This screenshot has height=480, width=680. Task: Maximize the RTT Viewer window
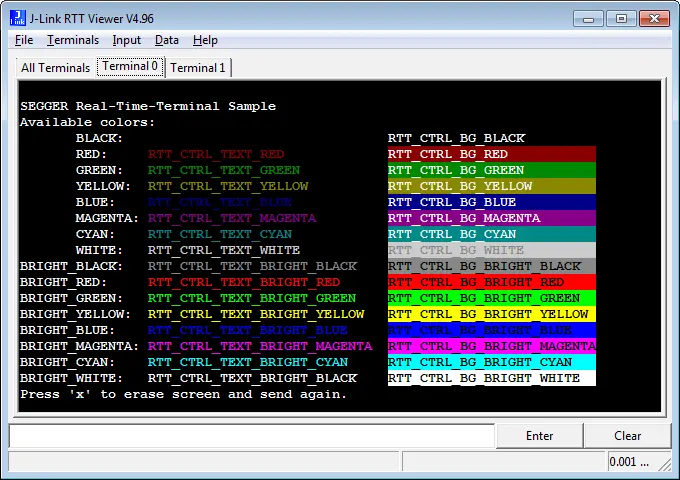(x=620, y=18)
